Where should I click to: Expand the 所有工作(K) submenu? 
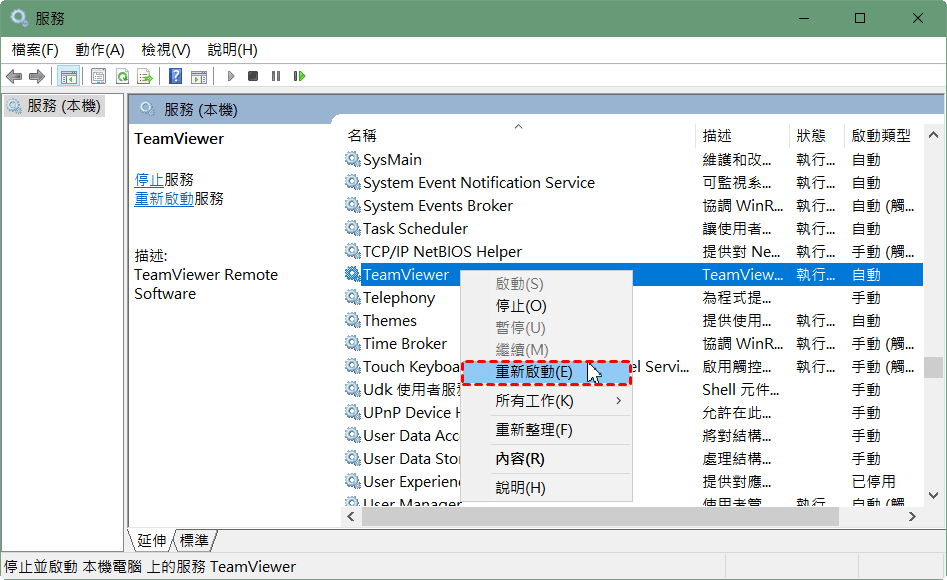tap(547, 401)
